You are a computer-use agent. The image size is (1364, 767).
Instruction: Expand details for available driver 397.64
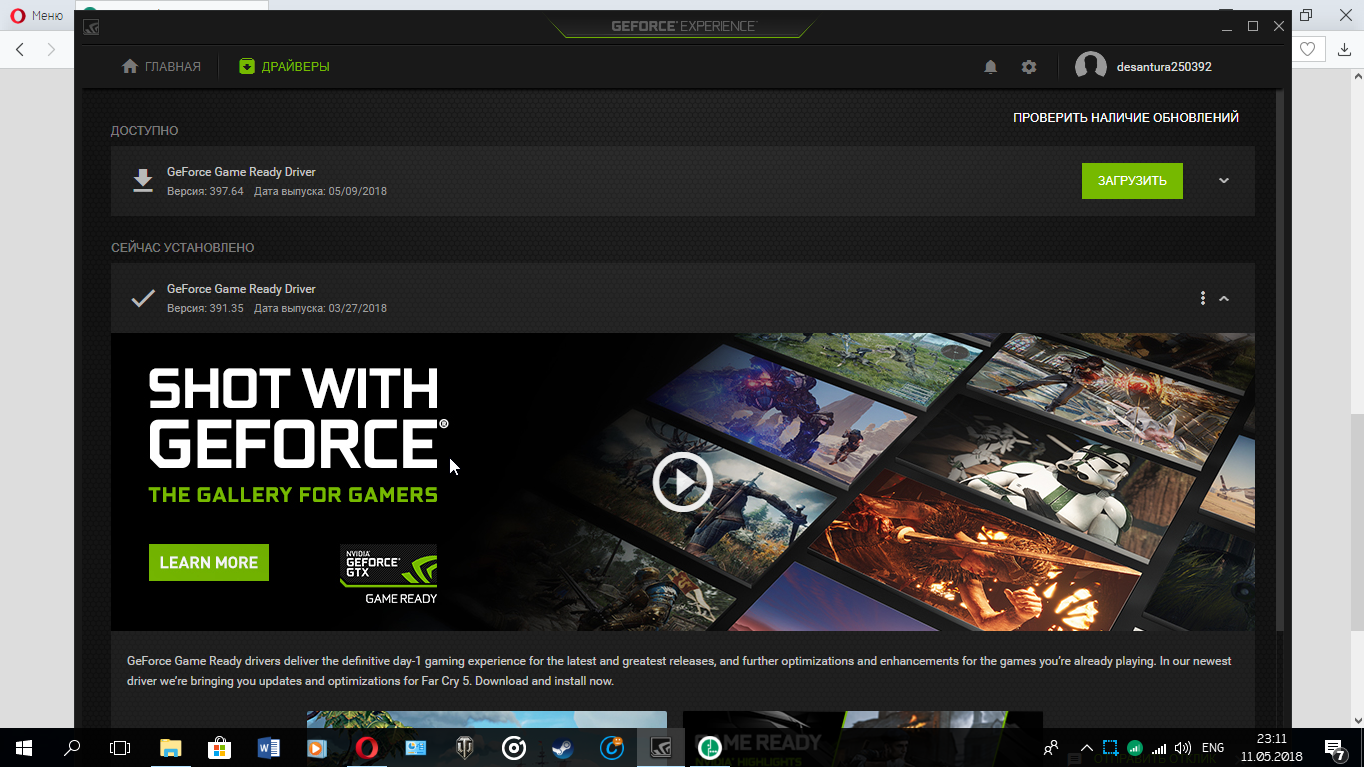pos(1224,181)
